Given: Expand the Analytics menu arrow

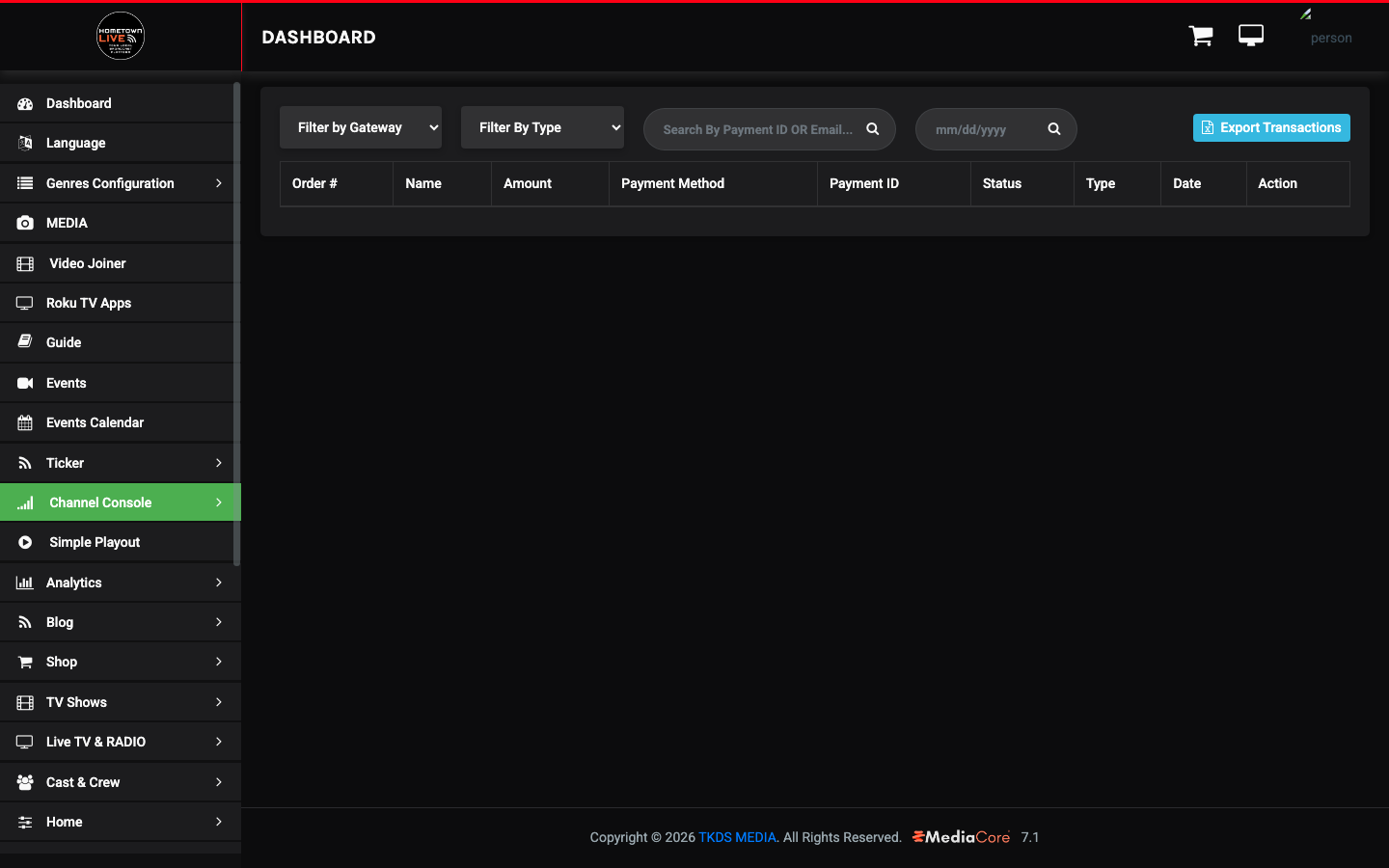Looking at the screenshot, I should pyautogui.click(x=219, y=583).
